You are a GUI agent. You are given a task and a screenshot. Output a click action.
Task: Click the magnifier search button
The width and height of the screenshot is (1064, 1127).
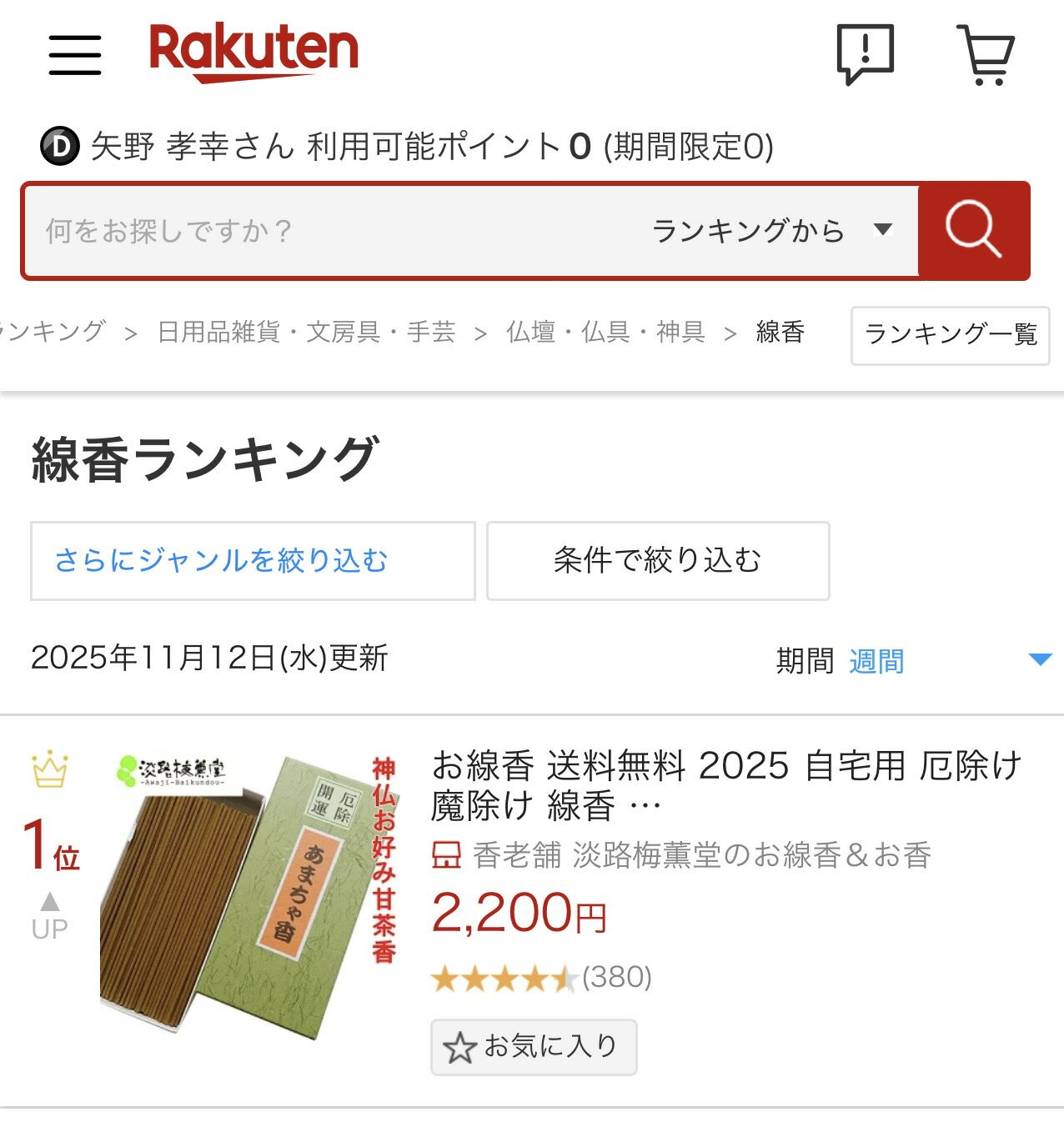(973, 231)
